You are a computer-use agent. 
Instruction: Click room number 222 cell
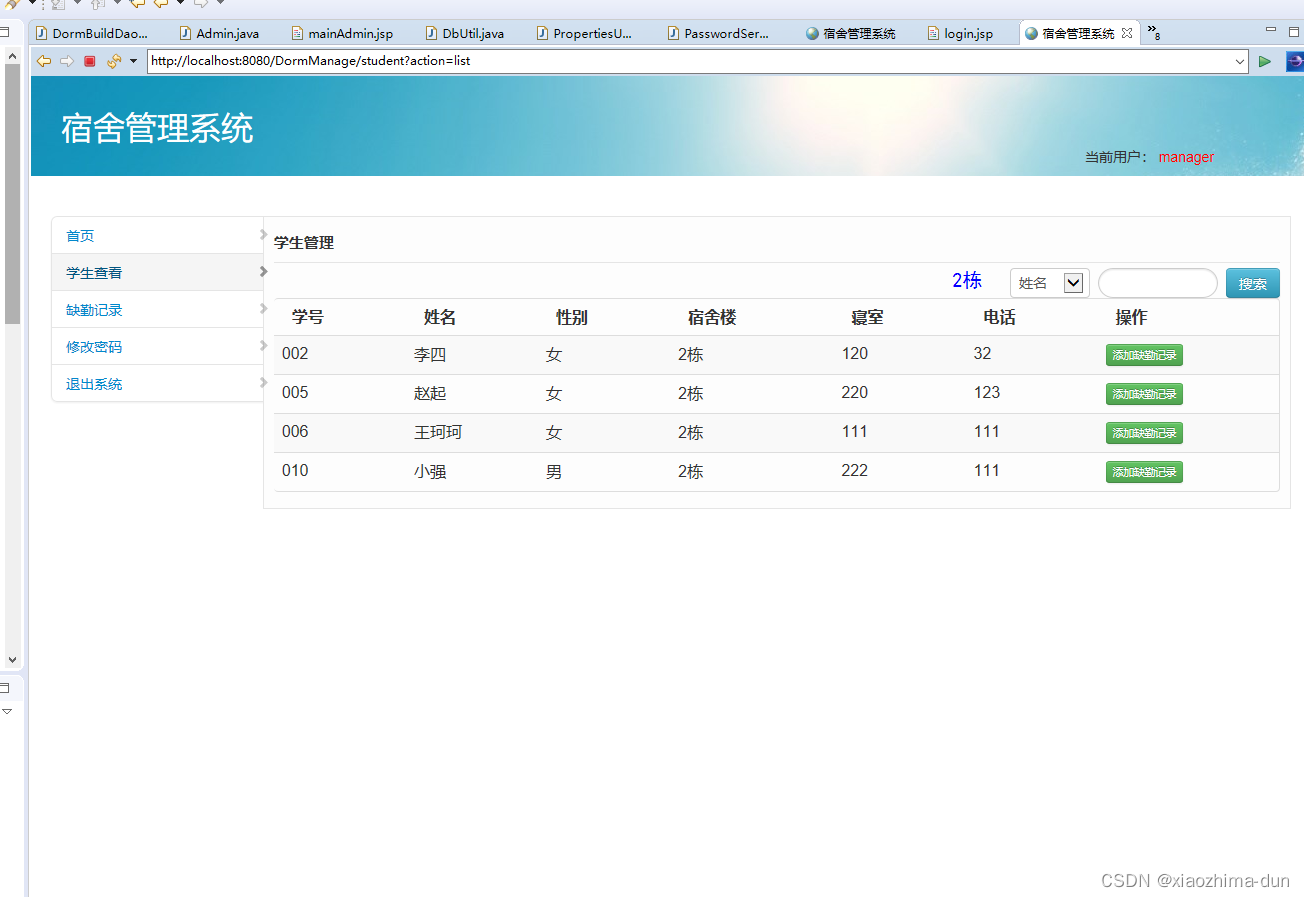coord(855,471)
